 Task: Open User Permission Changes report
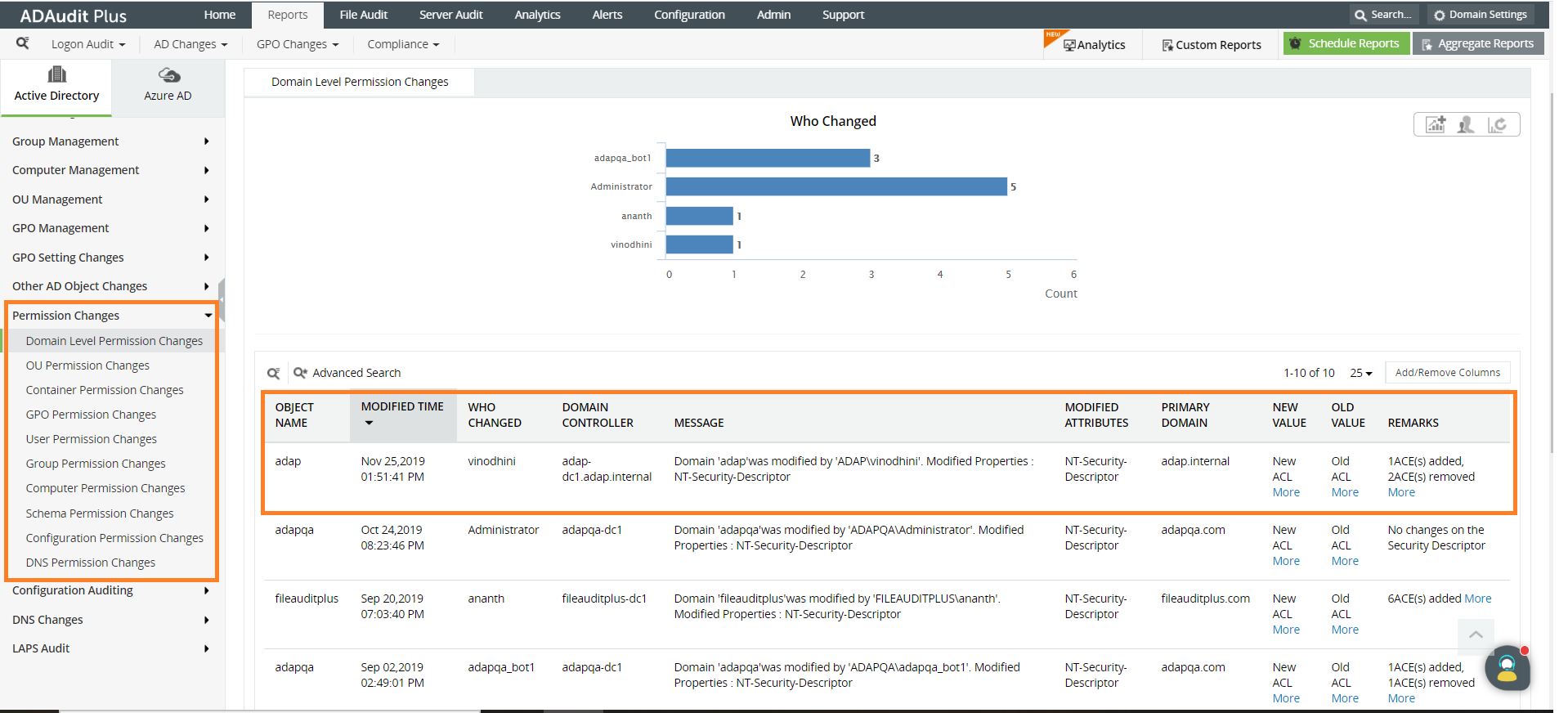coord(92,439)
